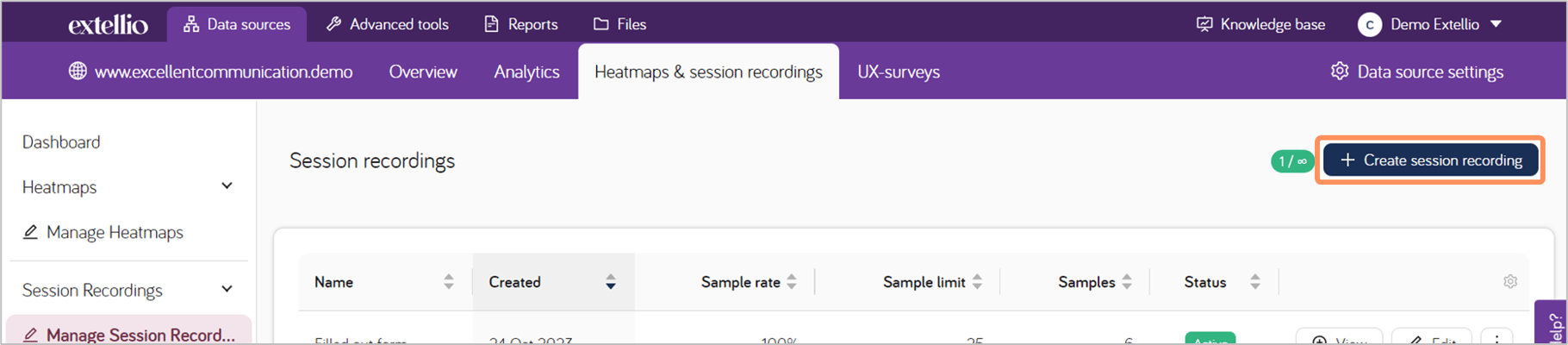Expand the Demo Extellio account dropdown
Image resolution: width=1568 pixels, height=345 pixels.
pyautogui.click(x=1496, y=24)
